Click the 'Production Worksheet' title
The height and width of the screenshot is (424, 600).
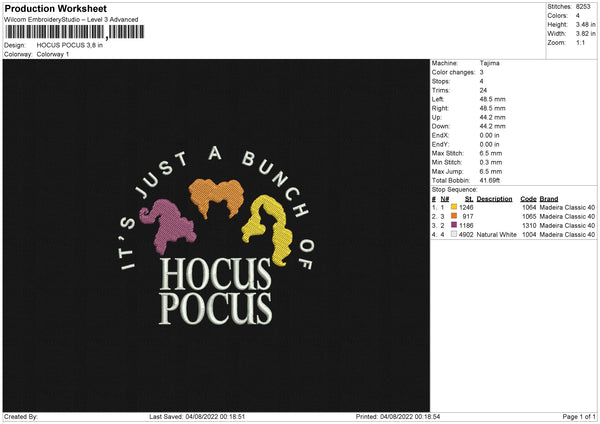pos(56,8)
